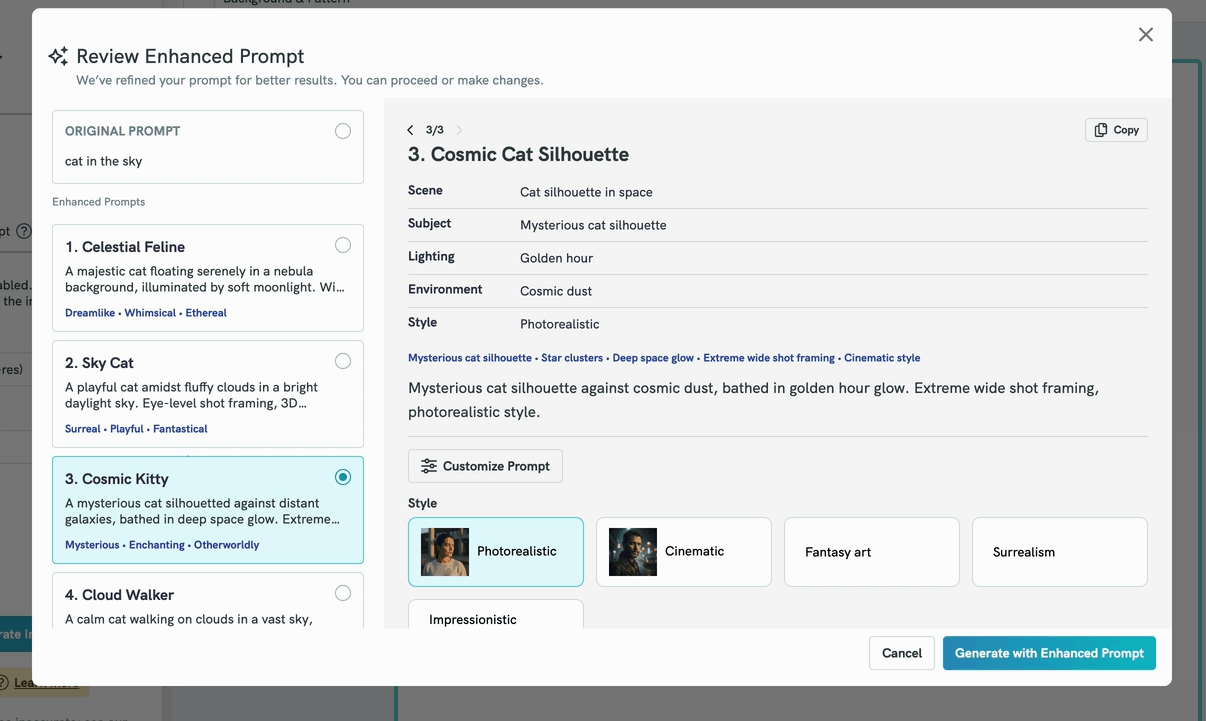Choose the Surrealism style option

pyautogui.click(x=1059, y=552)
